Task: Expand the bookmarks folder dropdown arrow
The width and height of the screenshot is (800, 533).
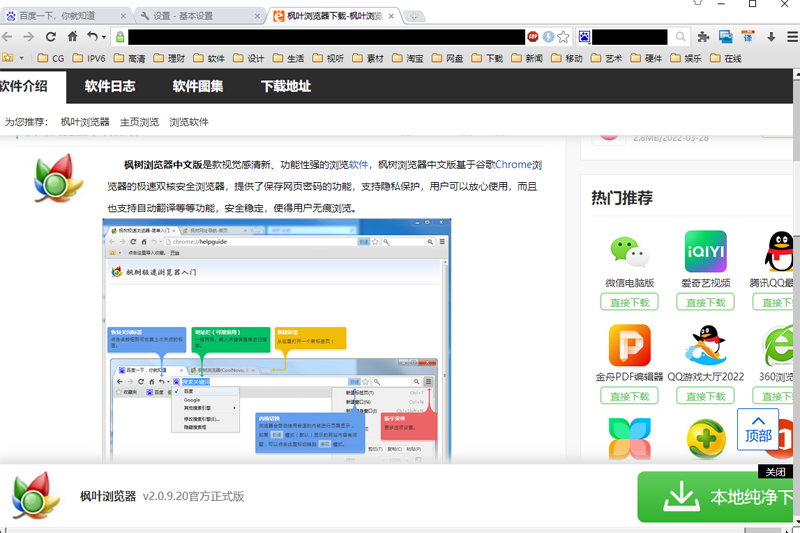Action: tap(21, 58)
